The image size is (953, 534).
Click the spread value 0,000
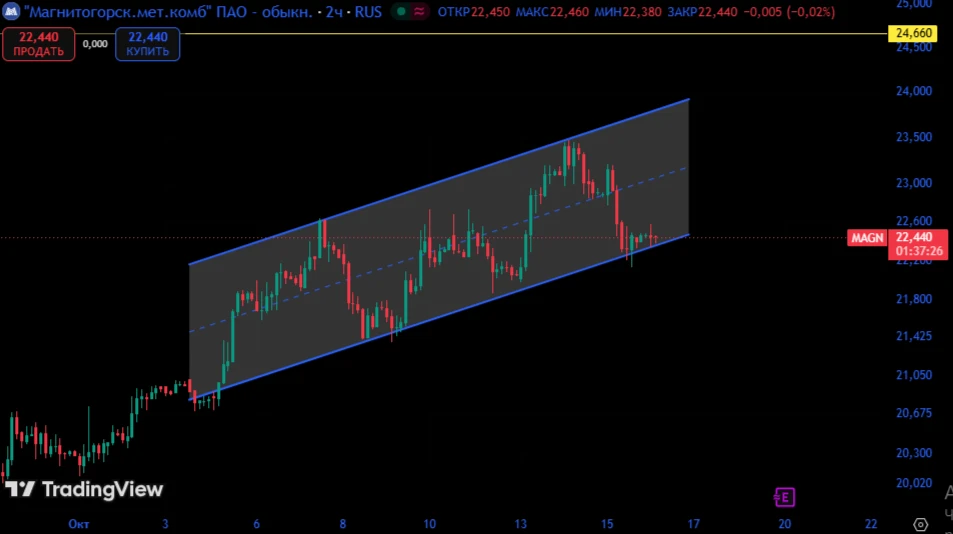click(x=95, y=44)
